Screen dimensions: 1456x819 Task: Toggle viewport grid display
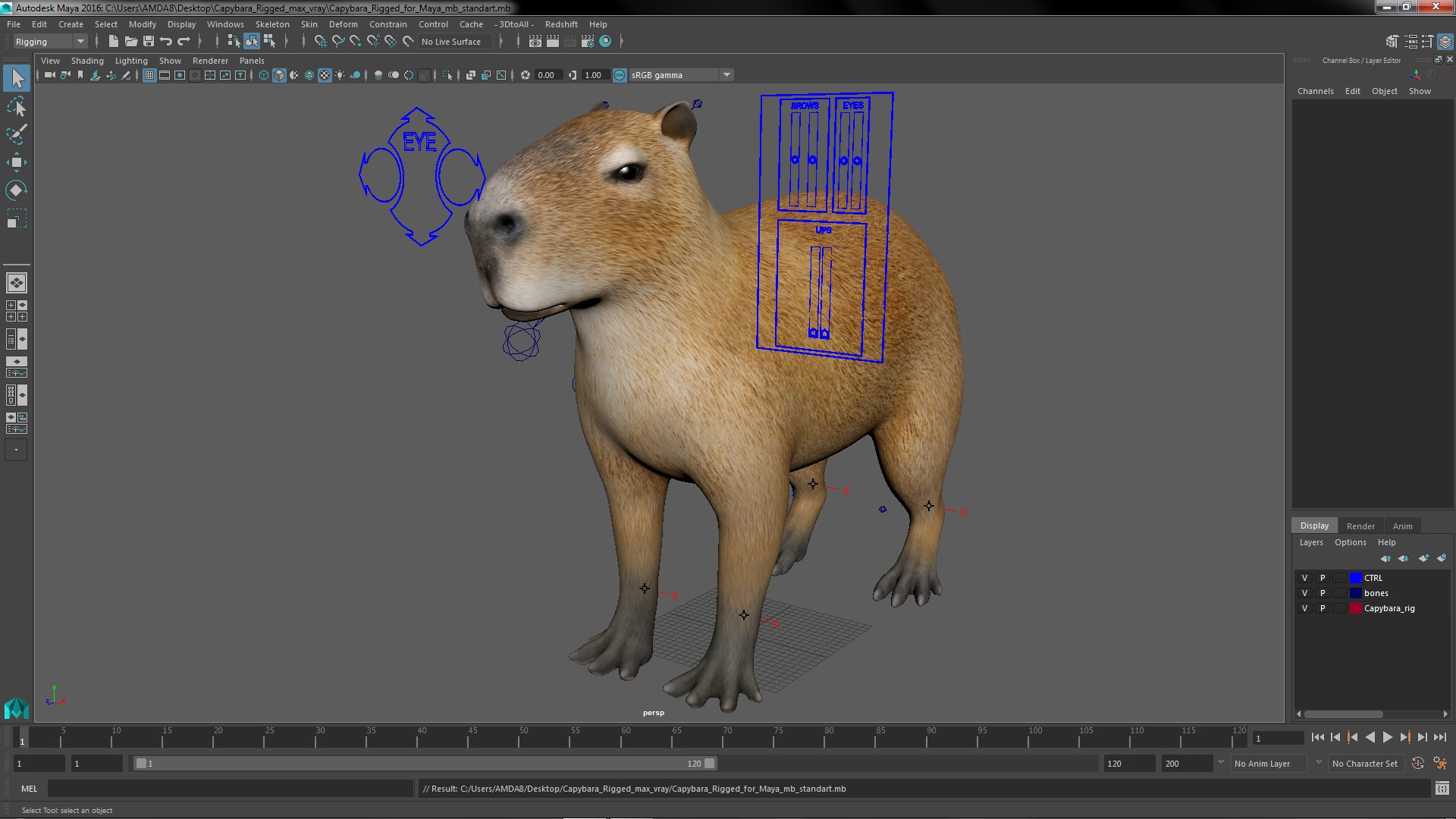(149, 75)
